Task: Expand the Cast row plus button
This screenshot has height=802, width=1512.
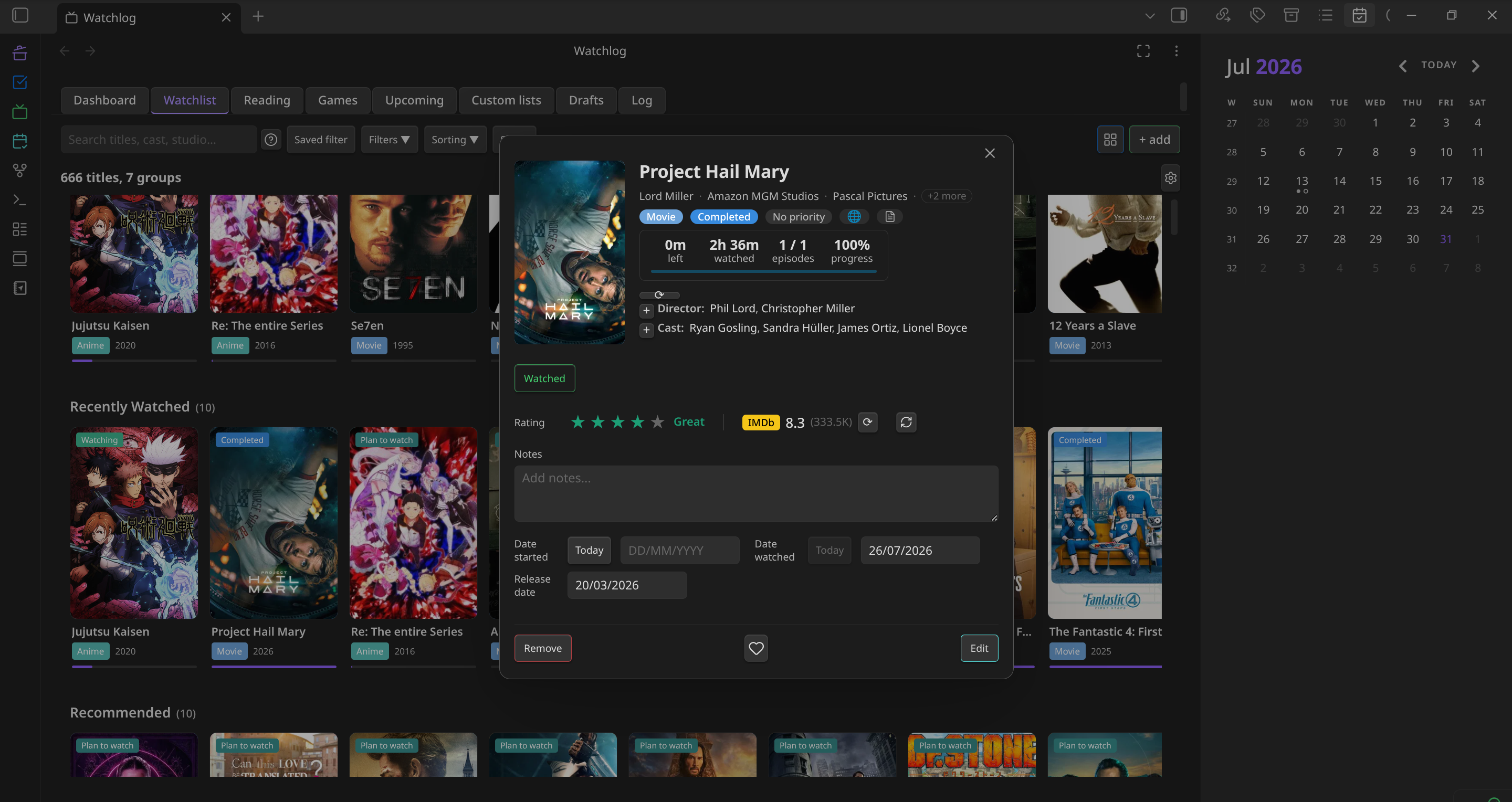Action: point(646,330)
